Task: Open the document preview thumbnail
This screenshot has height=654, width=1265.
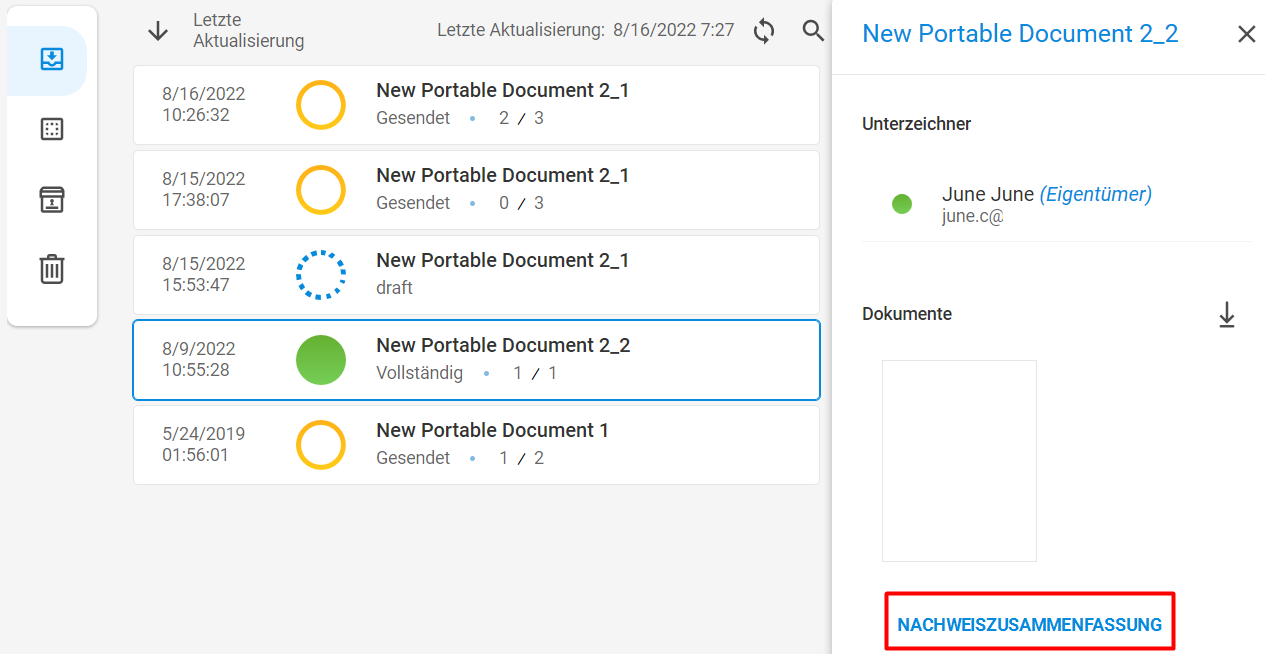Action: pyautogui.click(x=959, y=461)
